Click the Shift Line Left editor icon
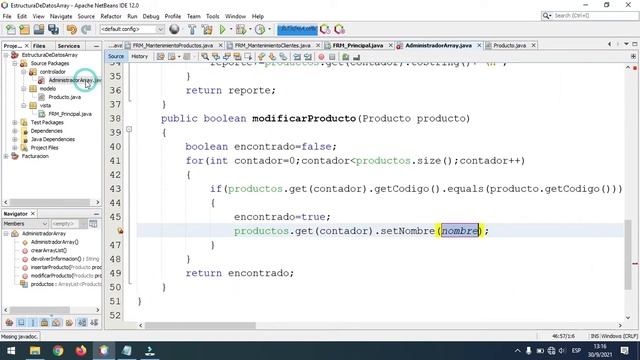The image size is (640, 360). click(297, 57)
